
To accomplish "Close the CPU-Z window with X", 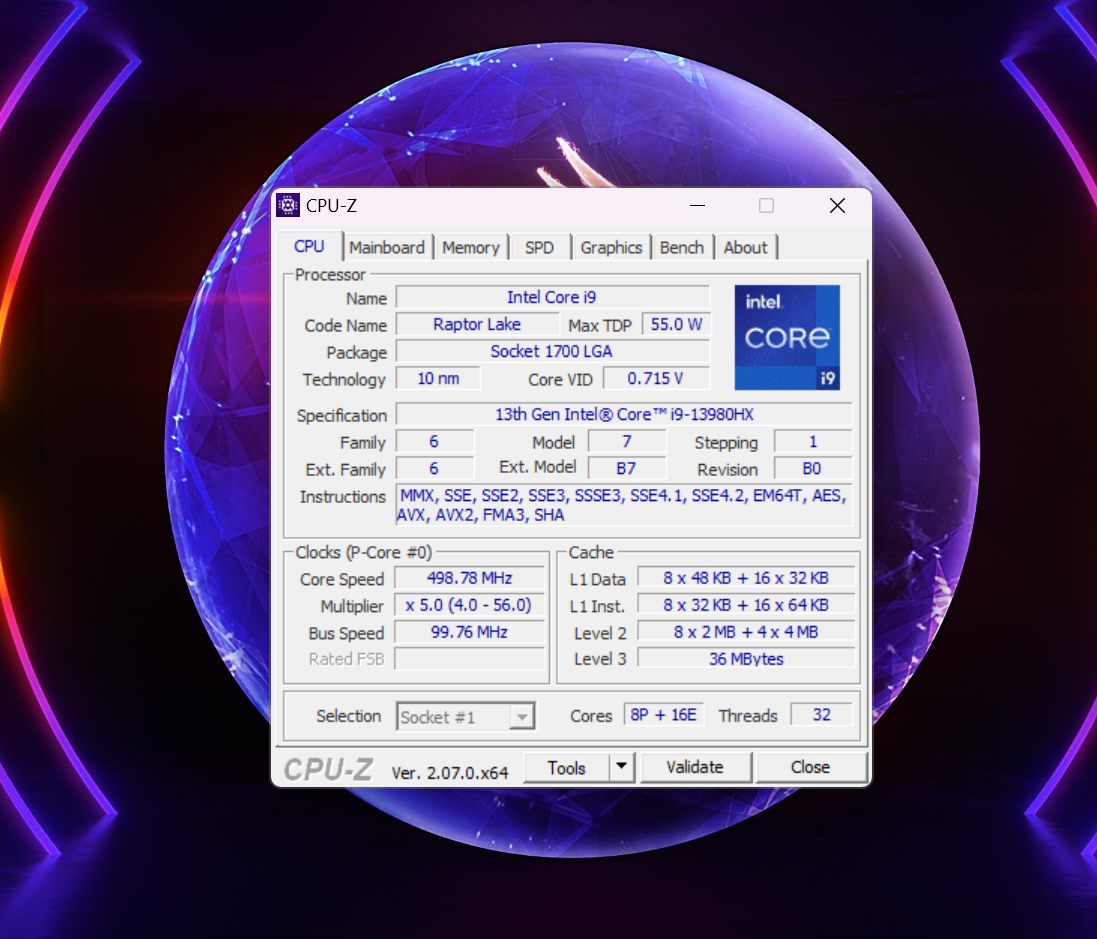I will (x=837, y=206).
